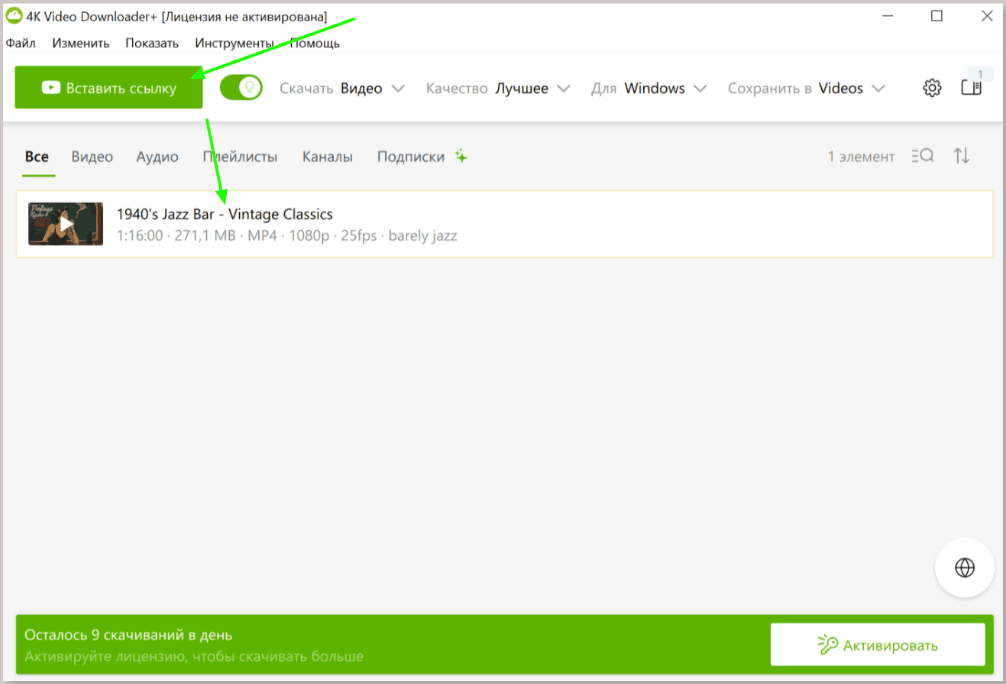
Task: Open the side panel icon with badge
Action: pyautogui.click(x=971, y=86)
